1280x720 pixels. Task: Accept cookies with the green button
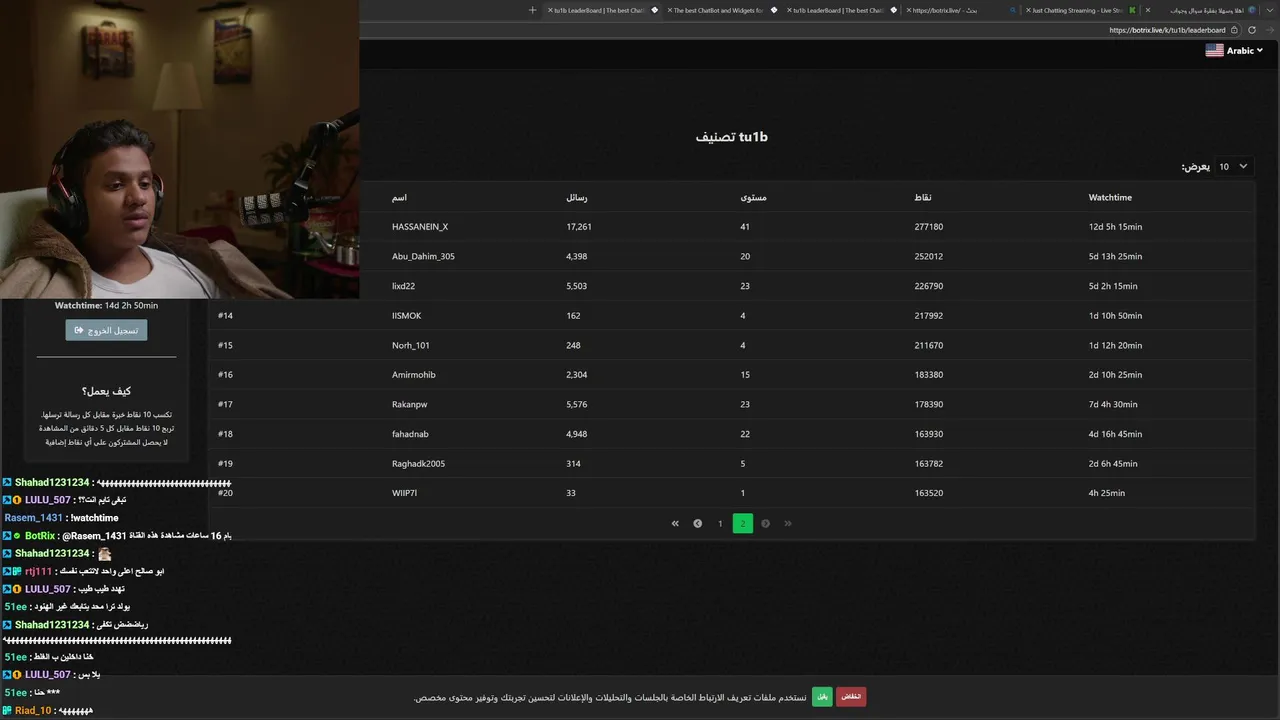[822, 696]
